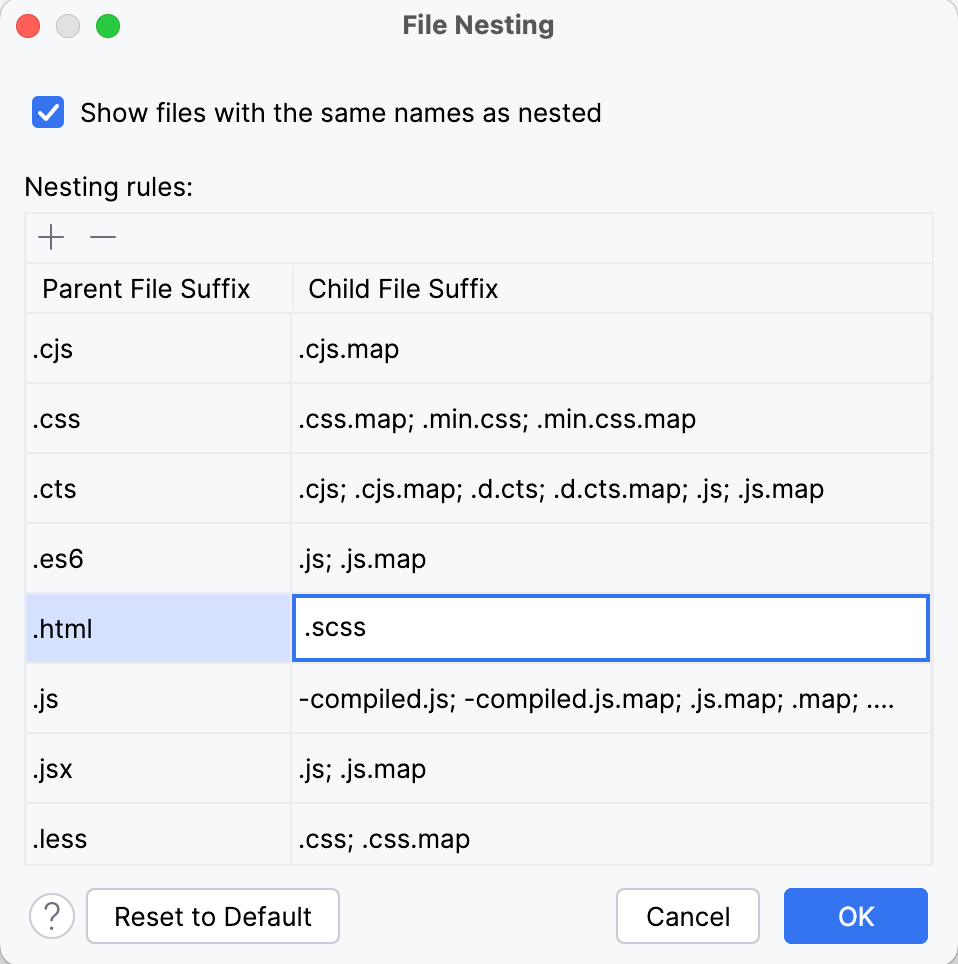Click the red close traffic light
This screenshot has width=958, height=964.
click(28, 26)
